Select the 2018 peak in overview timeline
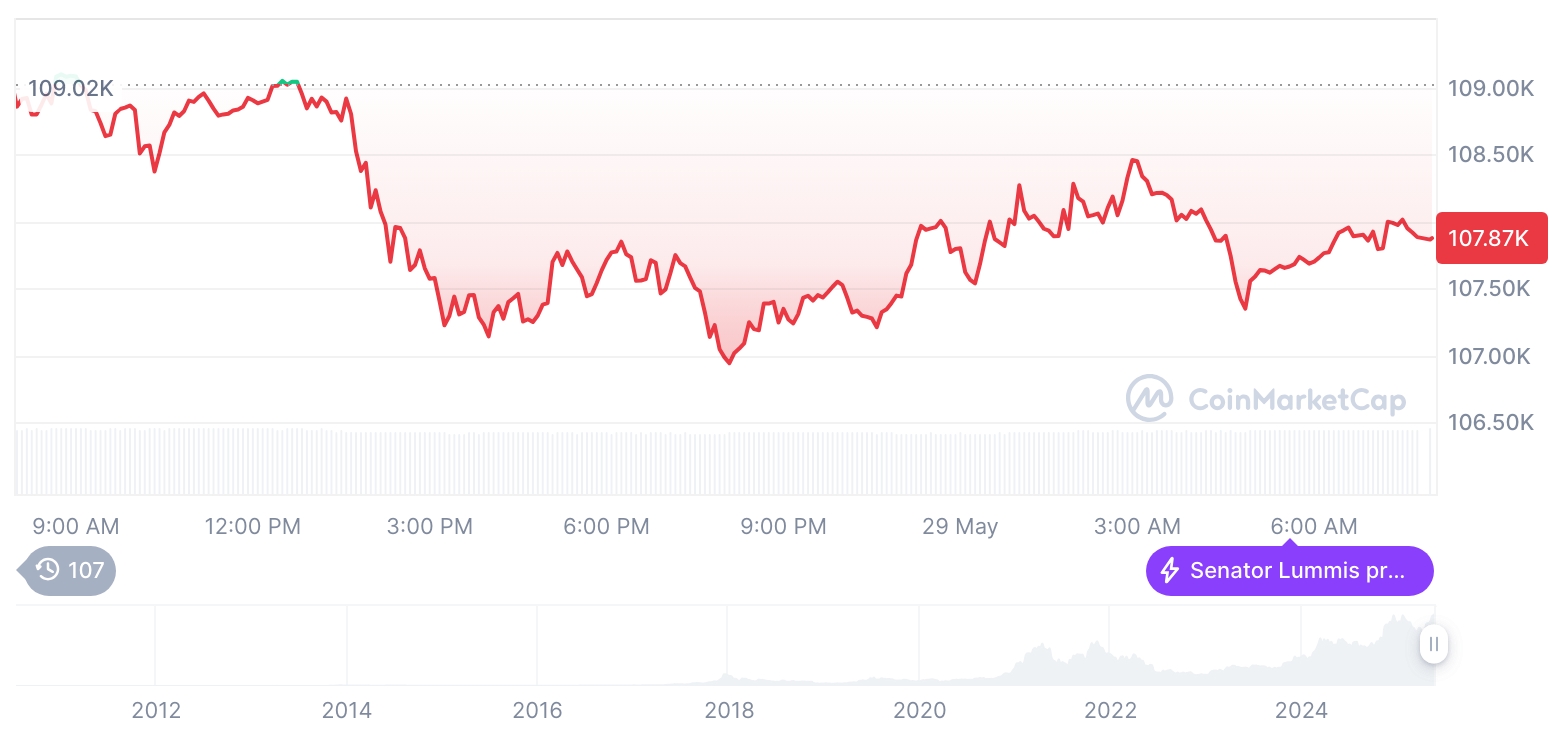 [x=728, y=676]
